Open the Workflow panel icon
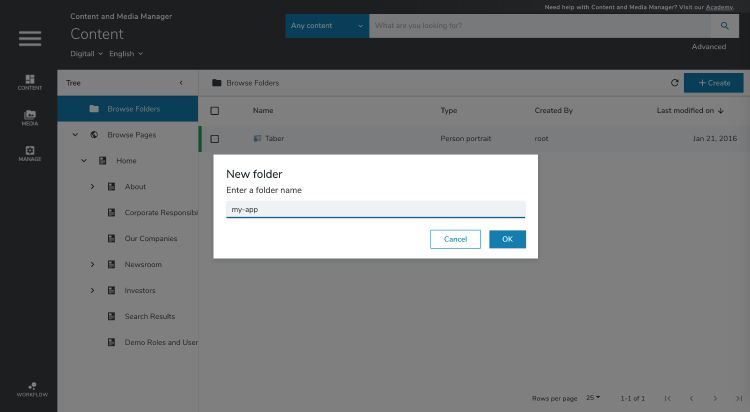This screenshot has height=412, width=750. coord(30,389)
